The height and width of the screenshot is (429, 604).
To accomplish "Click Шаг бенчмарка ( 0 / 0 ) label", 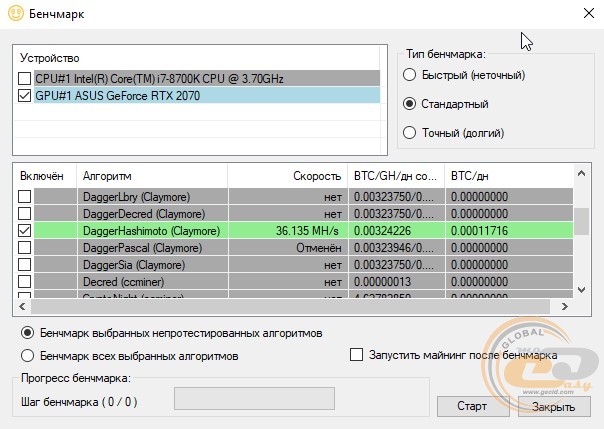I will click(79, 402).
